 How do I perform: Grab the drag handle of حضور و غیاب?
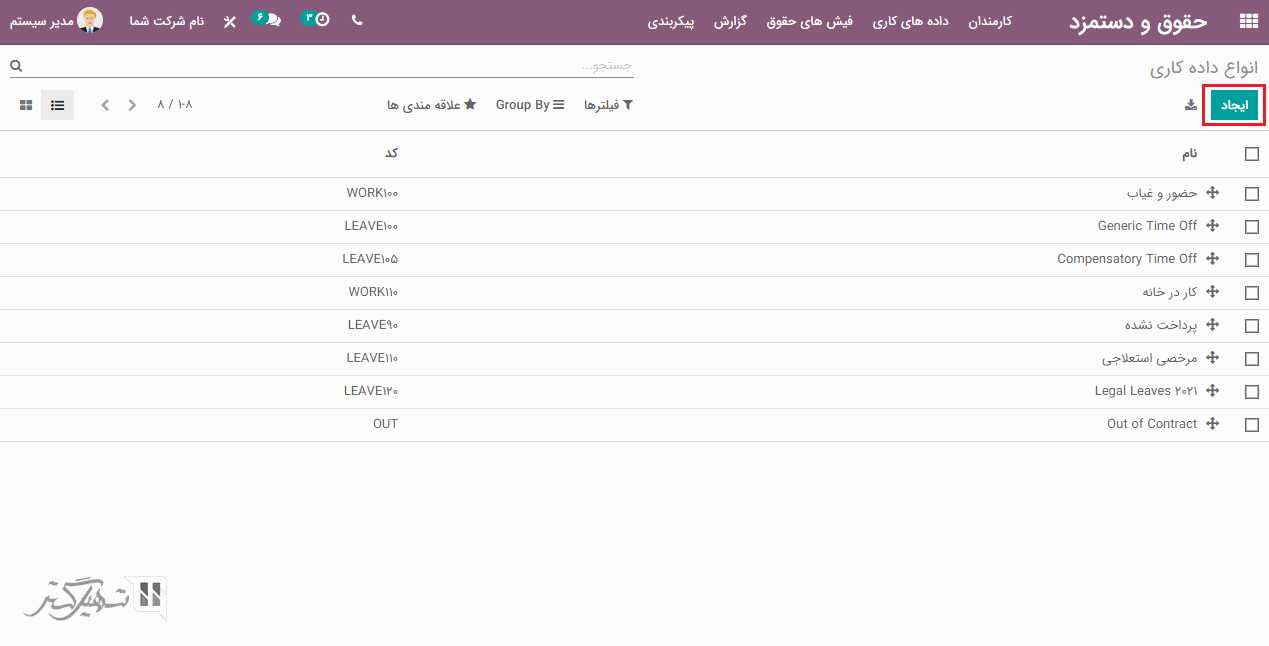(x=1212, y=193)
